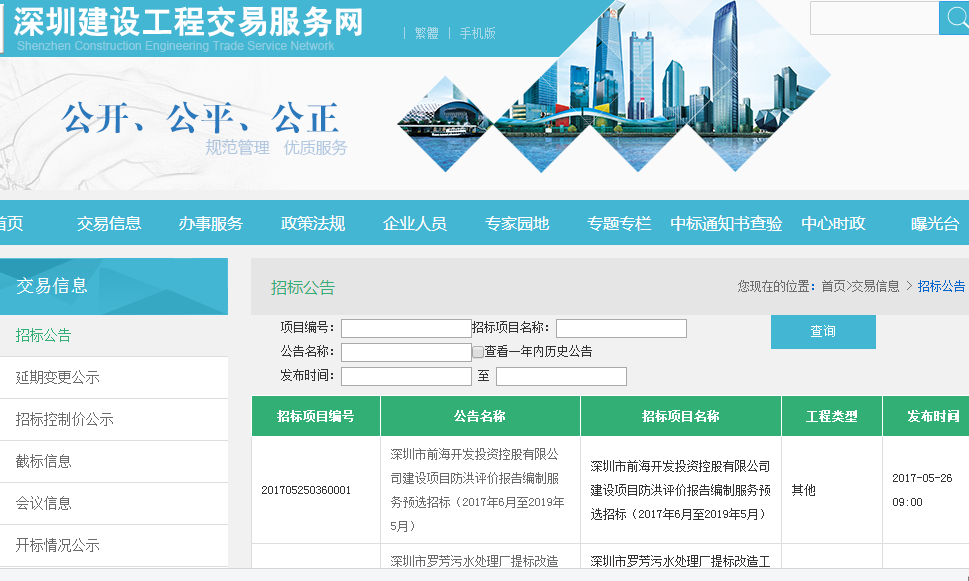Click the search magnifier icon at top
Screen dimensions: 969x581
tap(955, 18)
